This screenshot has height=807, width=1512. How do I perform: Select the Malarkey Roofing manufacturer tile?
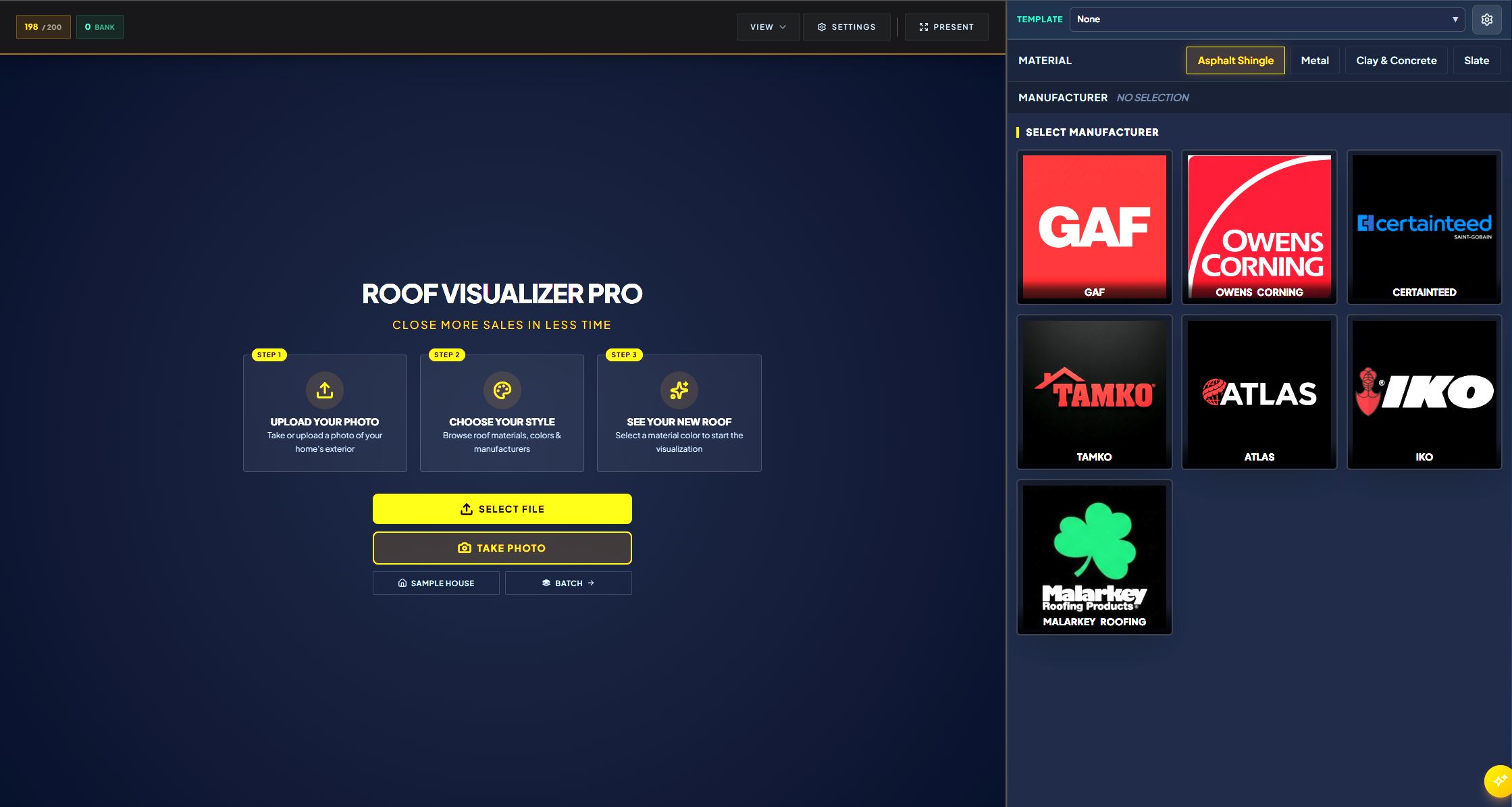click(x=1095, y=557)
